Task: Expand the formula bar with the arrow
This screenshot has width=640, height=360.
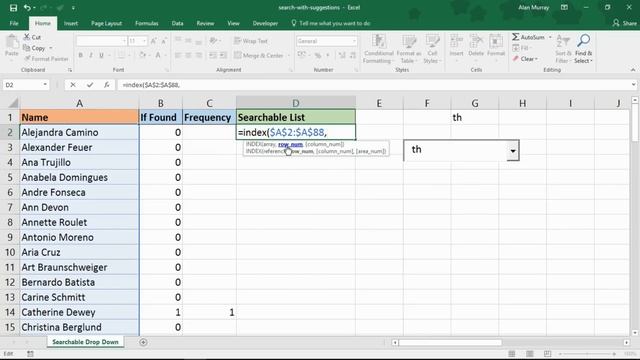Action: coord(633,85)
